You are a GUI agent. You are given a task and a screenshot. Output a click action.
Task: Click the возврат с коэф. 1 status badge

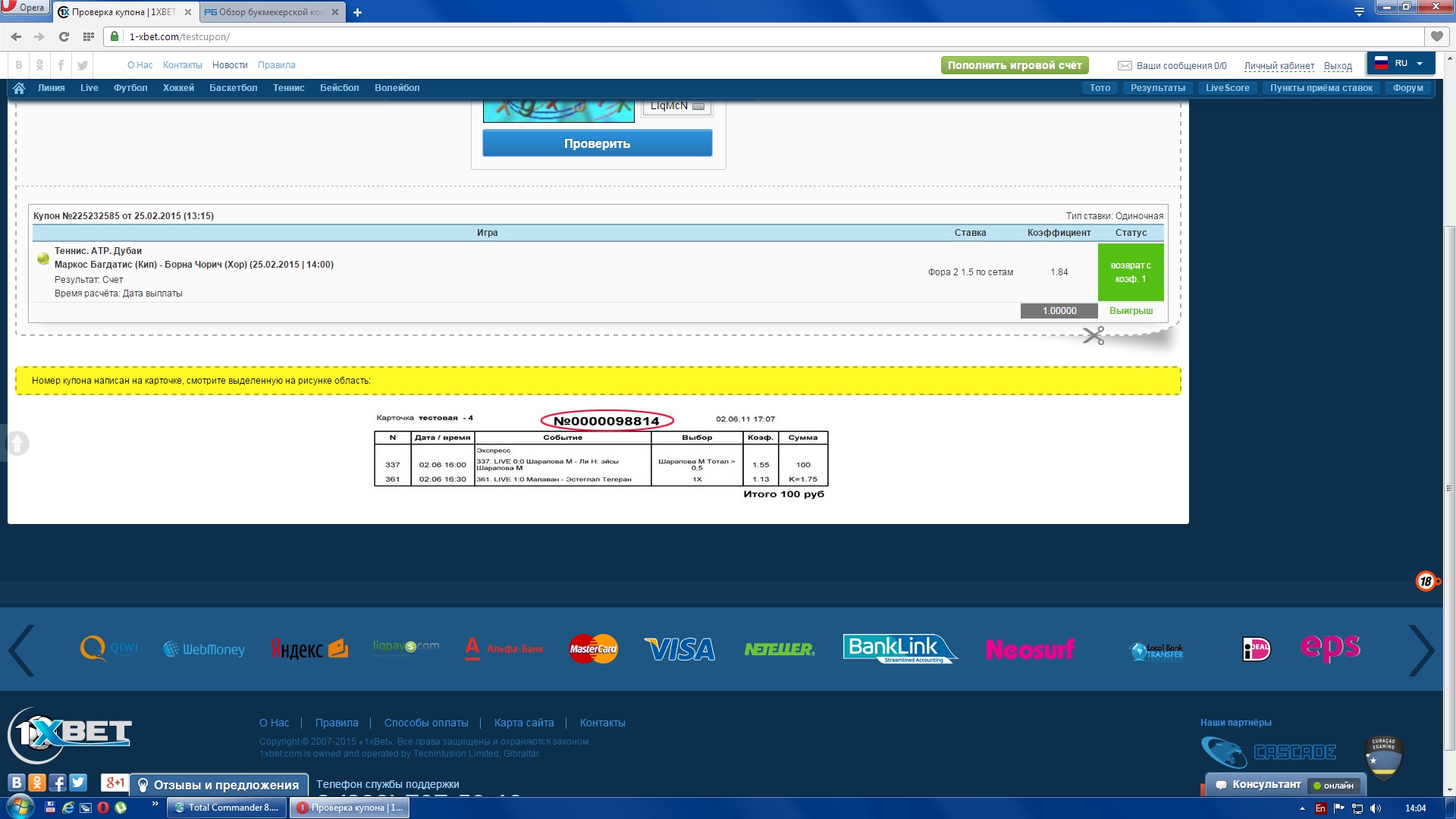pyautogui.click(x=1129, y=271)
